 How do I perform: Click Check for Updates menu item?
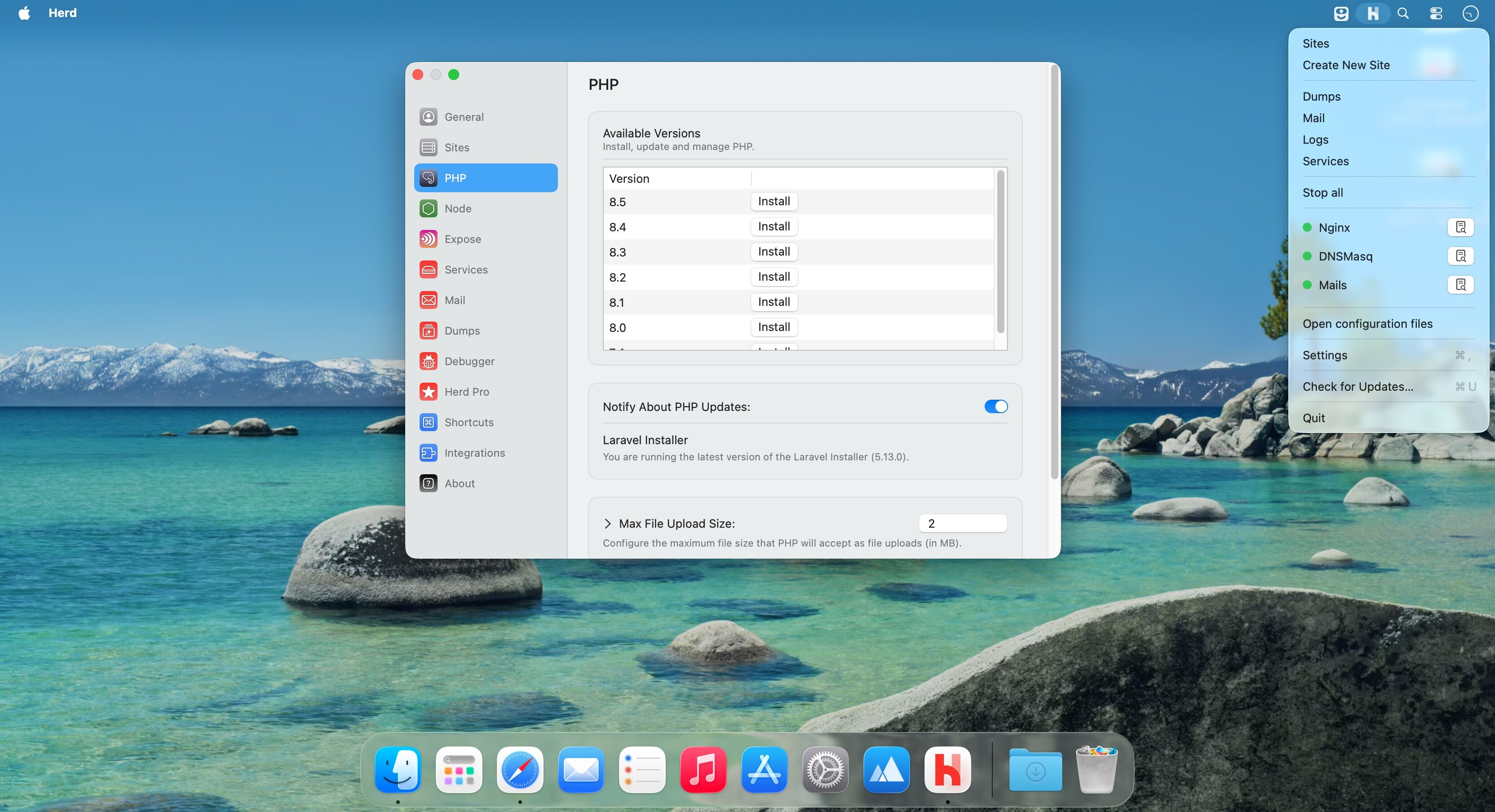[x=1358, y=387]
